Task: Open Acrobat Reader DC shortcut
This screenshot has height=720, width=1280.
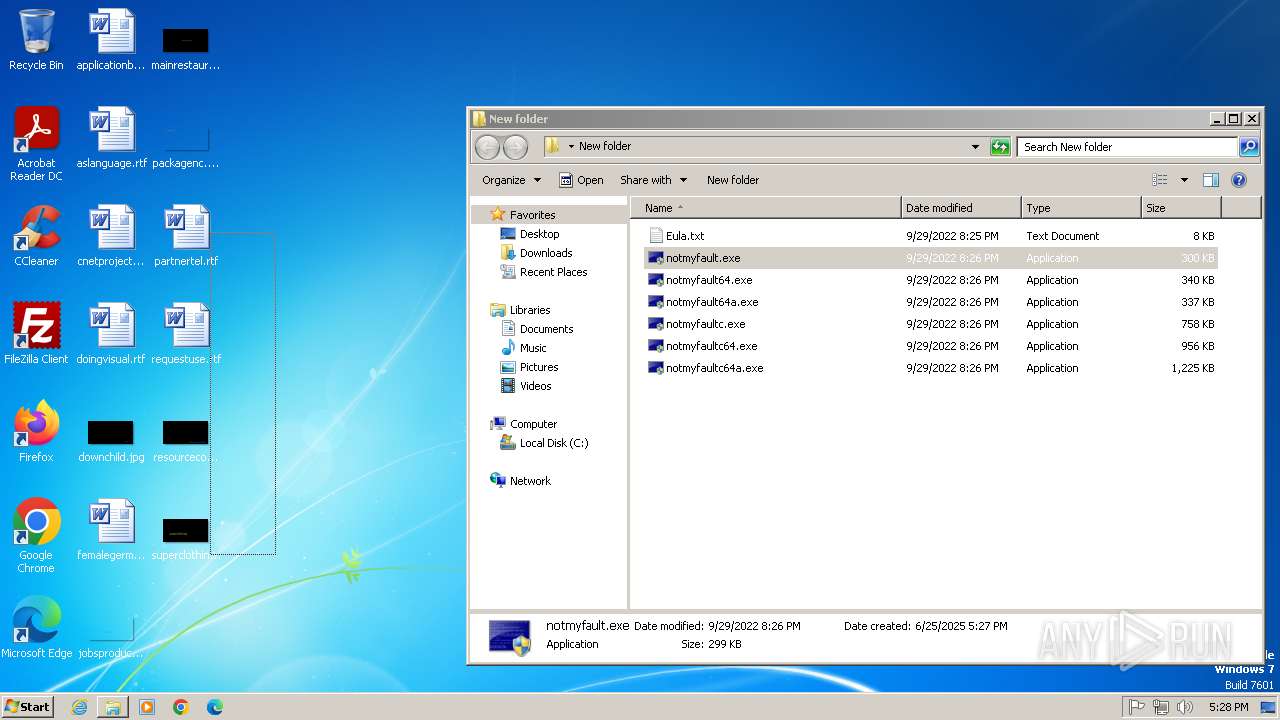Action: [x=36, y=143]
